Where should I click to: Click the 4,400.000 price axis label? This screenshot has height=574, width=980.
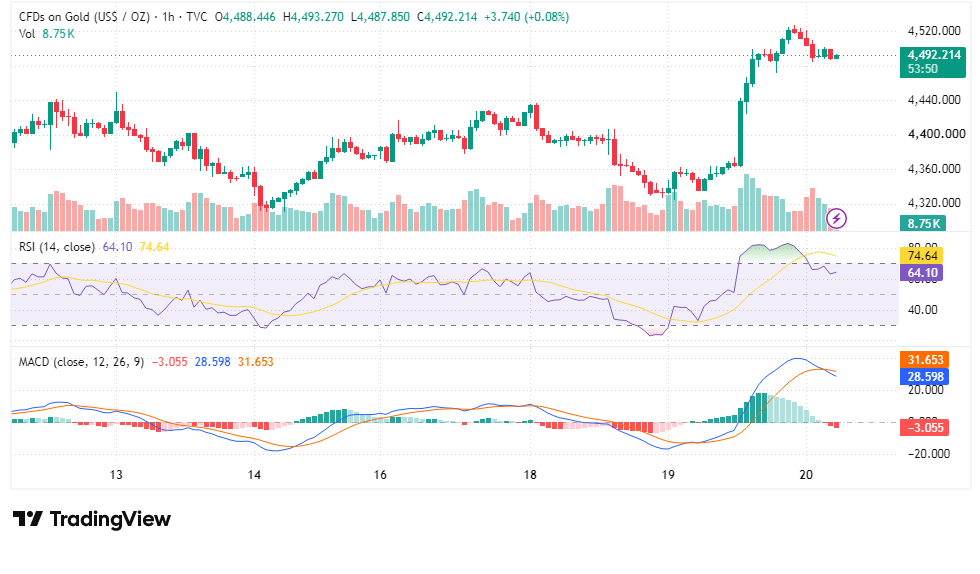pos(936,134)
